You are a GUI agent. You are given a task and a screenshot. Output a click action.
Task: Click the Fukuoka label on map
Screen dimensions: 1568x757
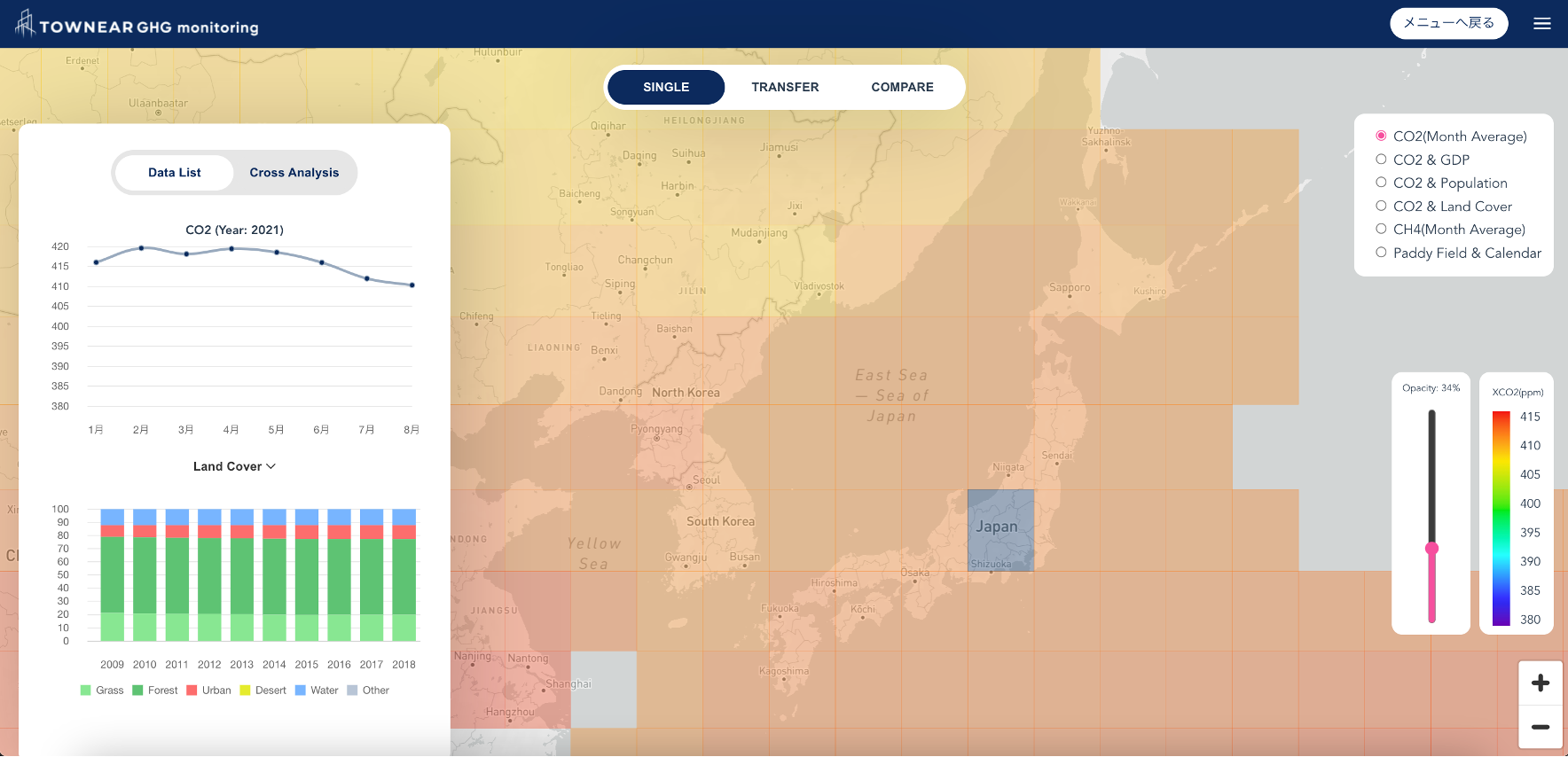click(x=780, y=608)
